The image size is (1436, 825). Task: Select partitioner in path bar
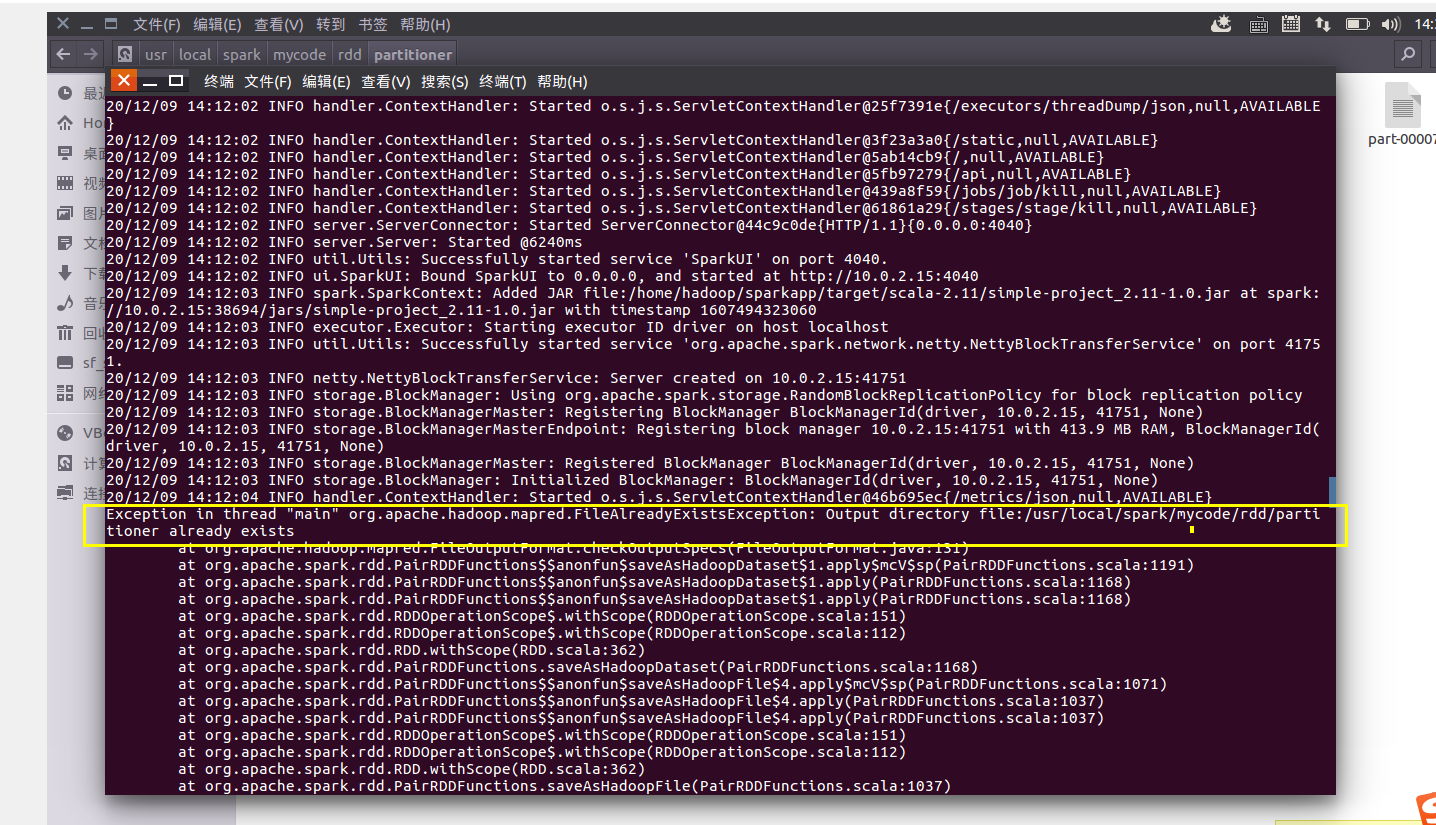tap(413, 54)
